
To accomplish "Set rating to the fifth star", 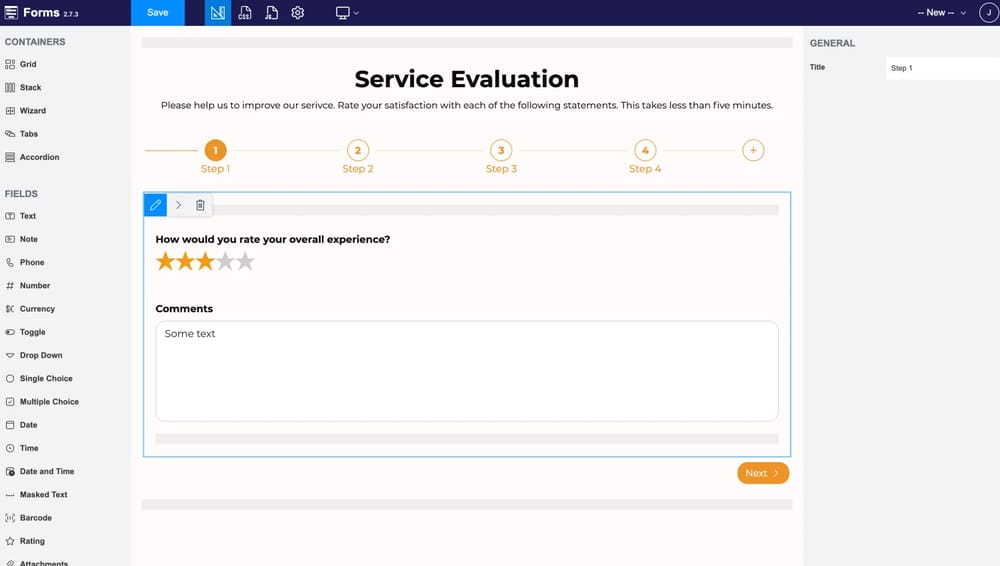I will coord(245,262).
